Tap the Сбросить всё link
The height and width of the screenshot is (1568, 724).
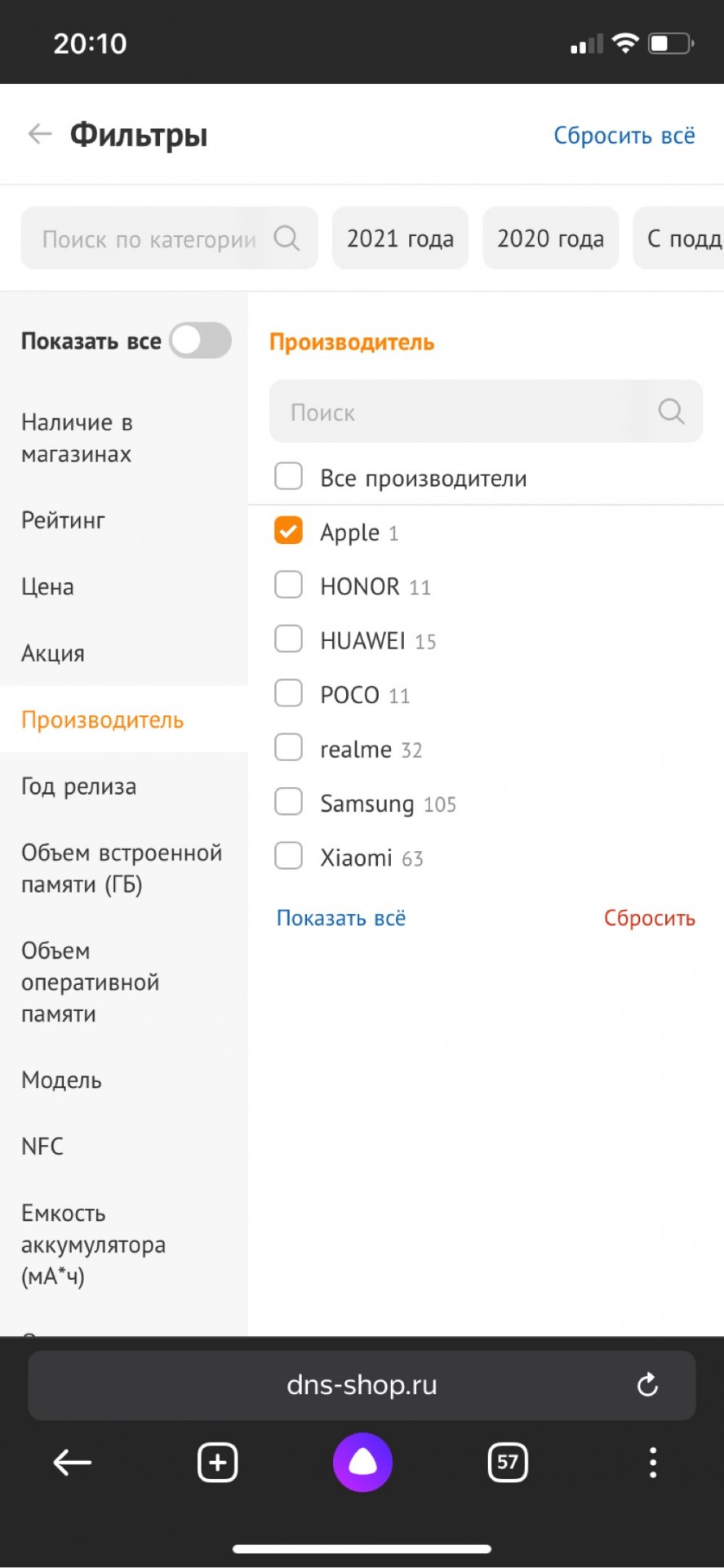pos(624,135)
